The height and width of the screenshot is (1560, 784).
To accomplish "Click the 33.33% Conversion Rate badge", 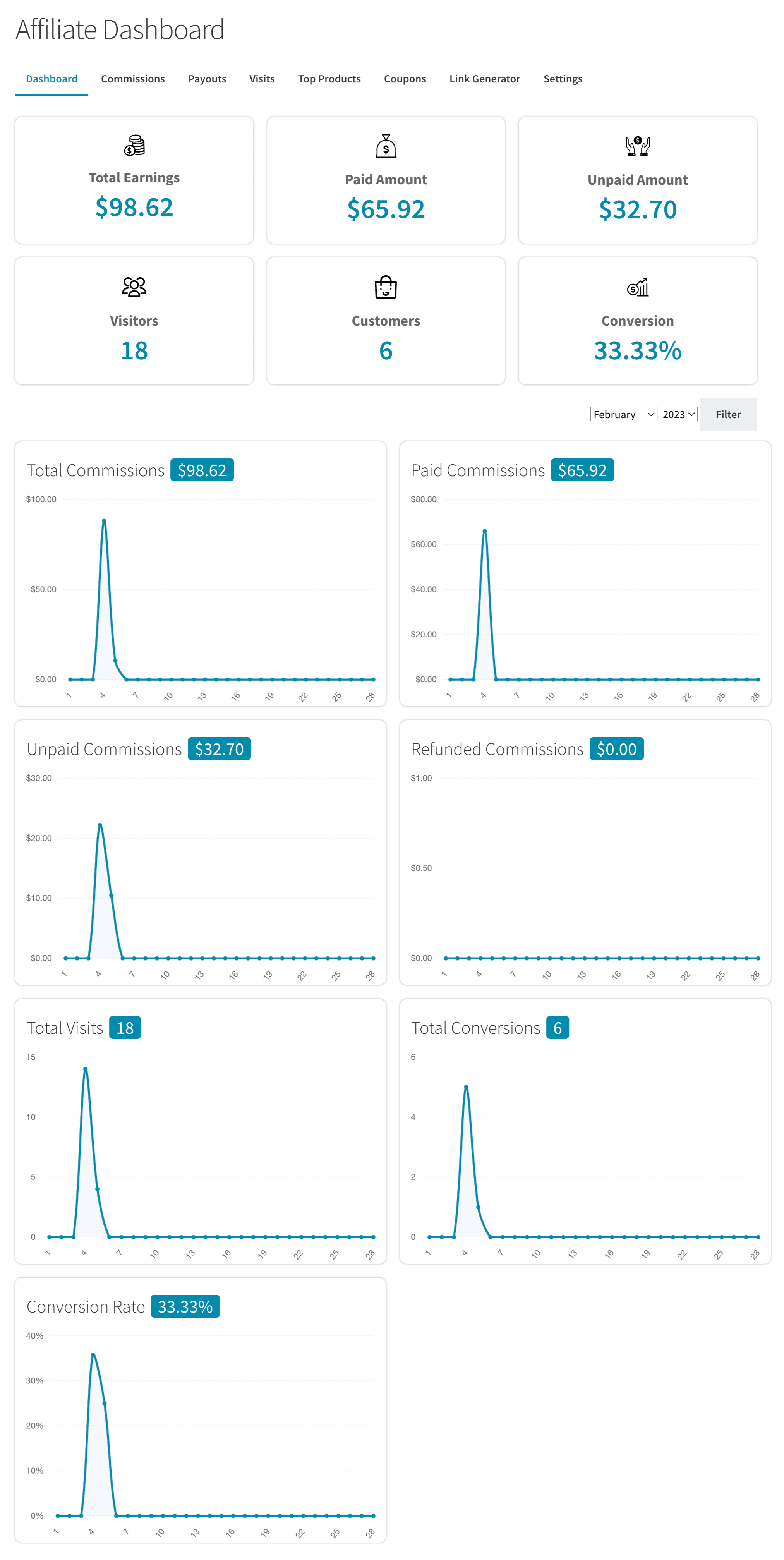I will [x=185, y=1307].
